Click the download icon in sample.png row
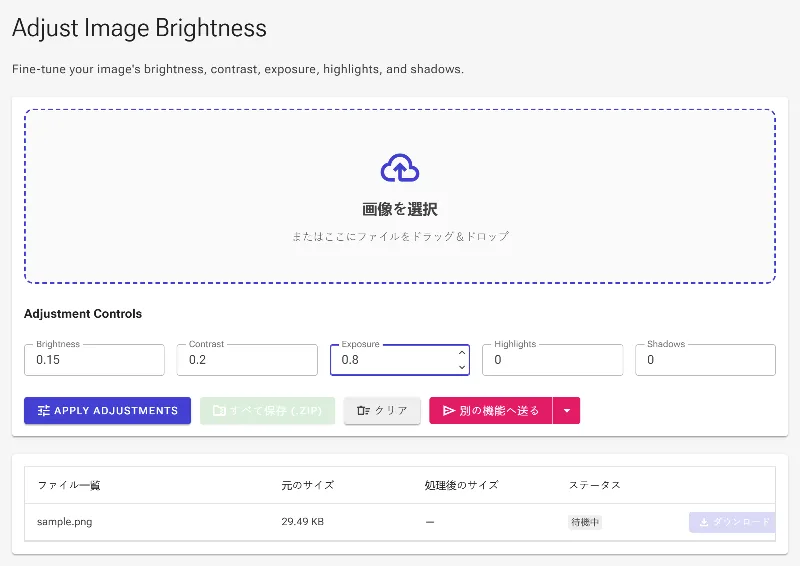Viewport: 800px width, 566px height. point(704,522)
